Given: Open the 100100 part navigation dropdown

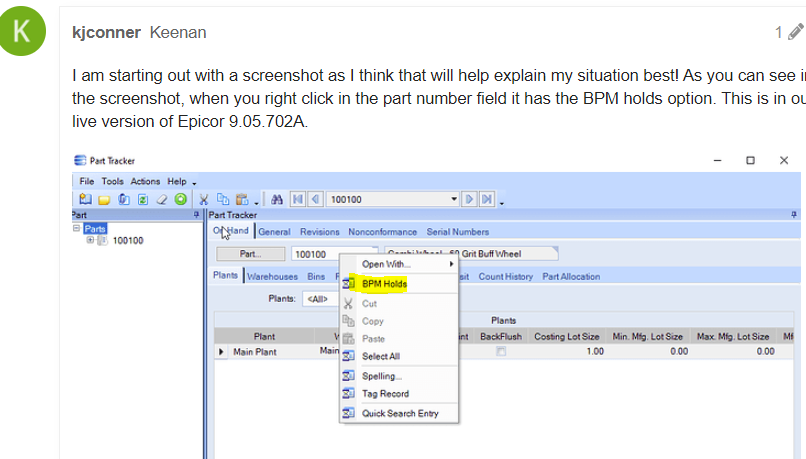Looking at the screenshot, I should point(454,199).
